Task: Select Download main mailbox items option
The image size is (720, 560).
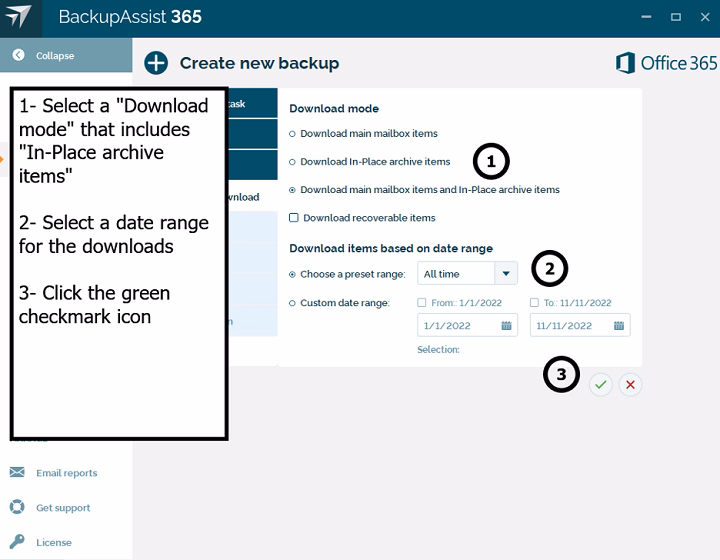Action: click(x=292, y=133)
